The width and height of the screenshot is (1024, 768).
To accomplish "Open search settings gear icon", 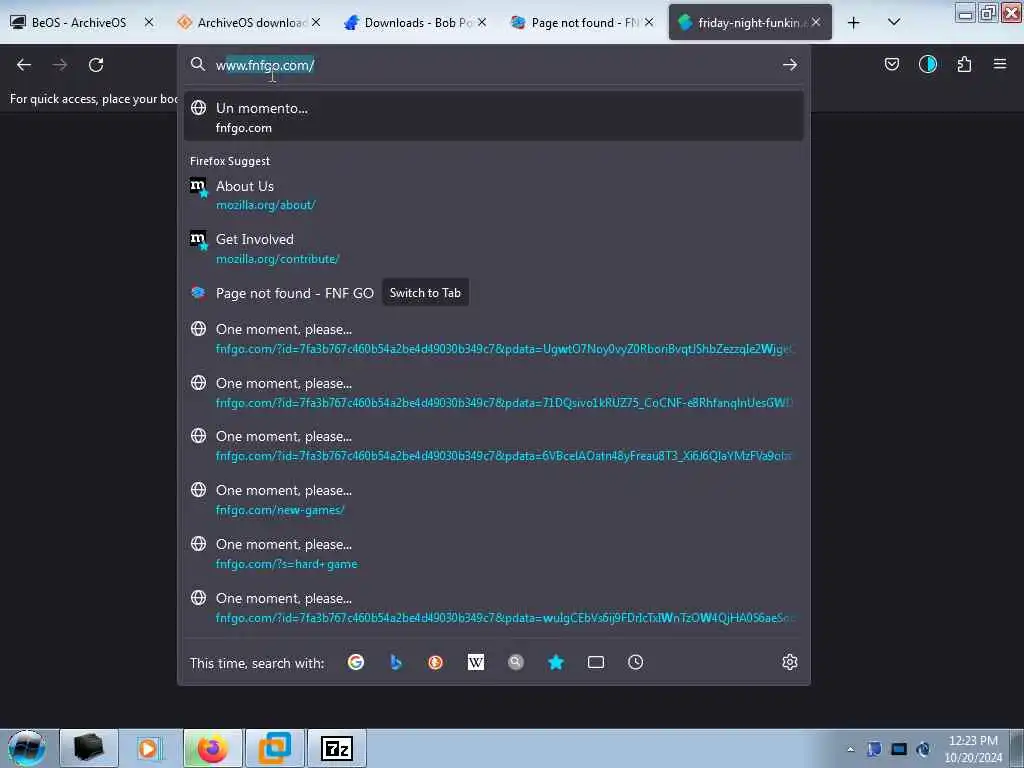I will click(790, 662).
